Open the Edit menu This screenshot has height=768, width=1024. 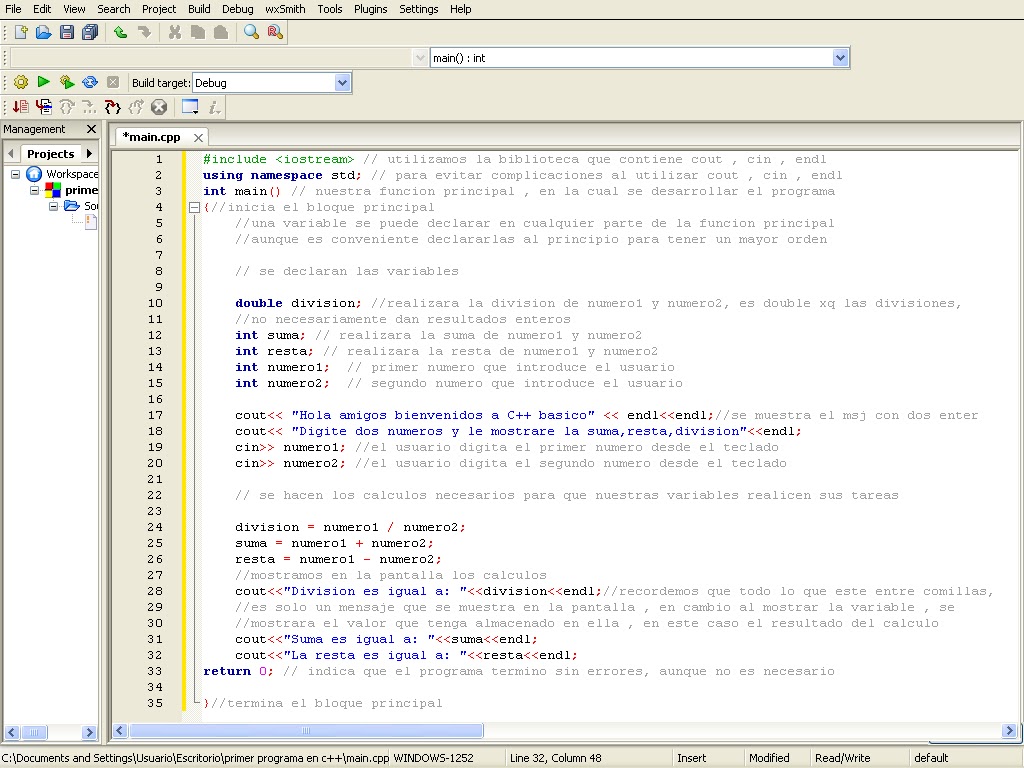point(42,9)
